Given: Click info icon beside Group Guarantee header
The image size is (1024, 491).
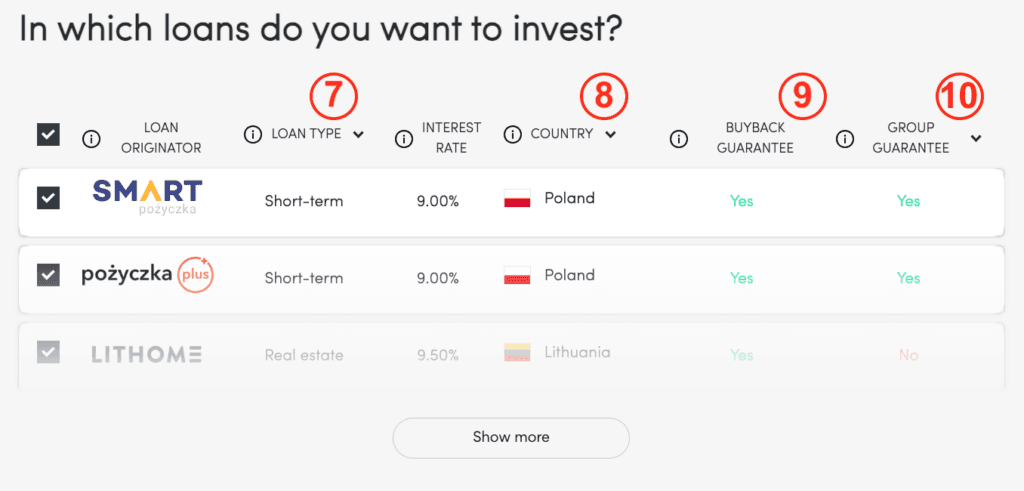Looking at the screenshot, I should [845, 138].
